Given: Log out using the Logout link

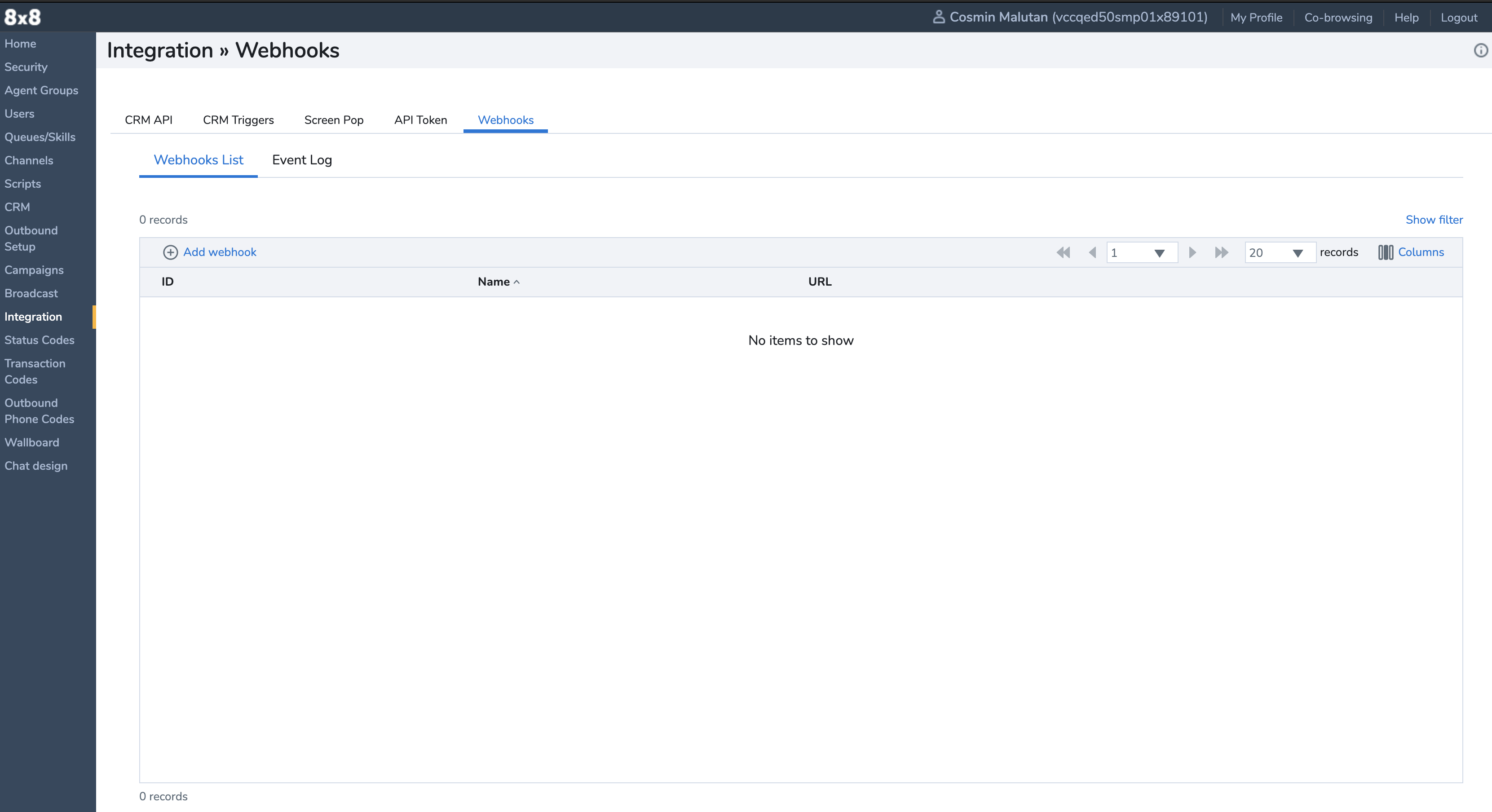Looking at the screenshot, I should [x=1458, y=18].
